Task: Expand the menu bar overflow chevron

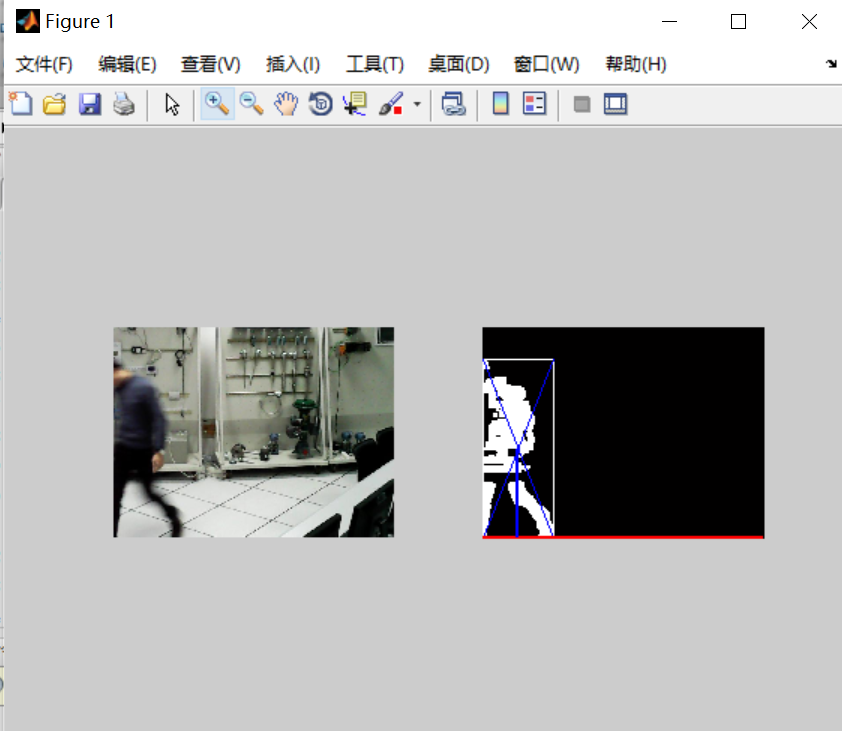Action: [x=831, y=63]
